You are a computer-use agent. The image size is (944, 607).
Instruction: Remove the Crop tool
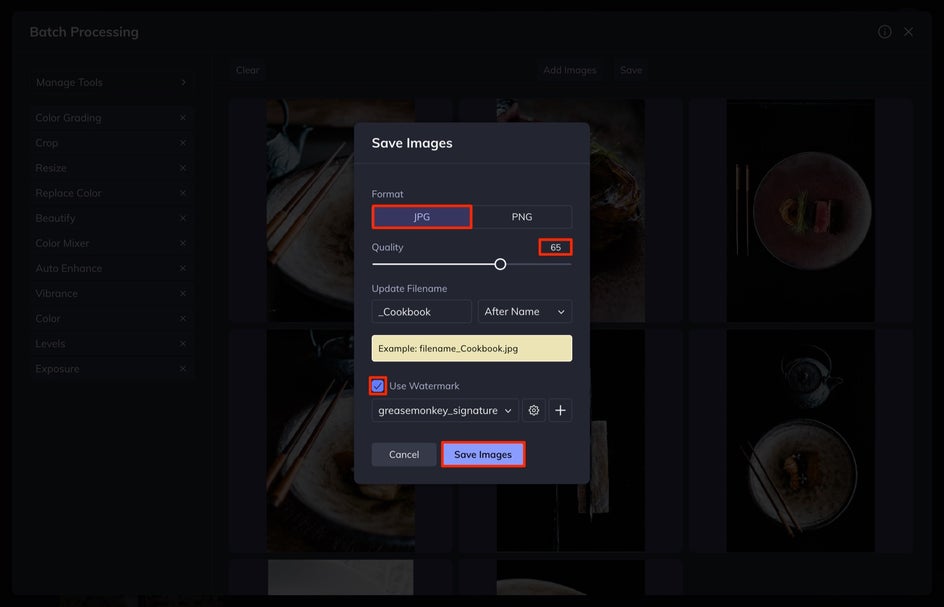coord(183,143)
